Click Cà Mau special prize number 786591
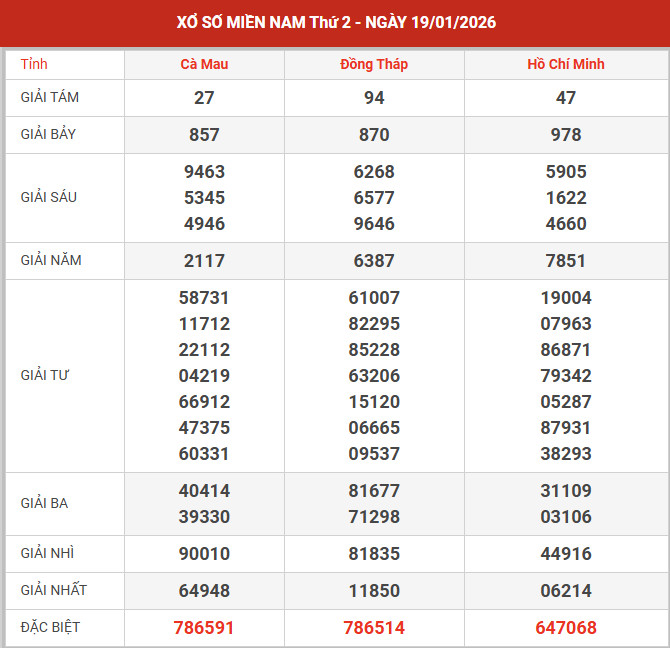 coord(204,628)
